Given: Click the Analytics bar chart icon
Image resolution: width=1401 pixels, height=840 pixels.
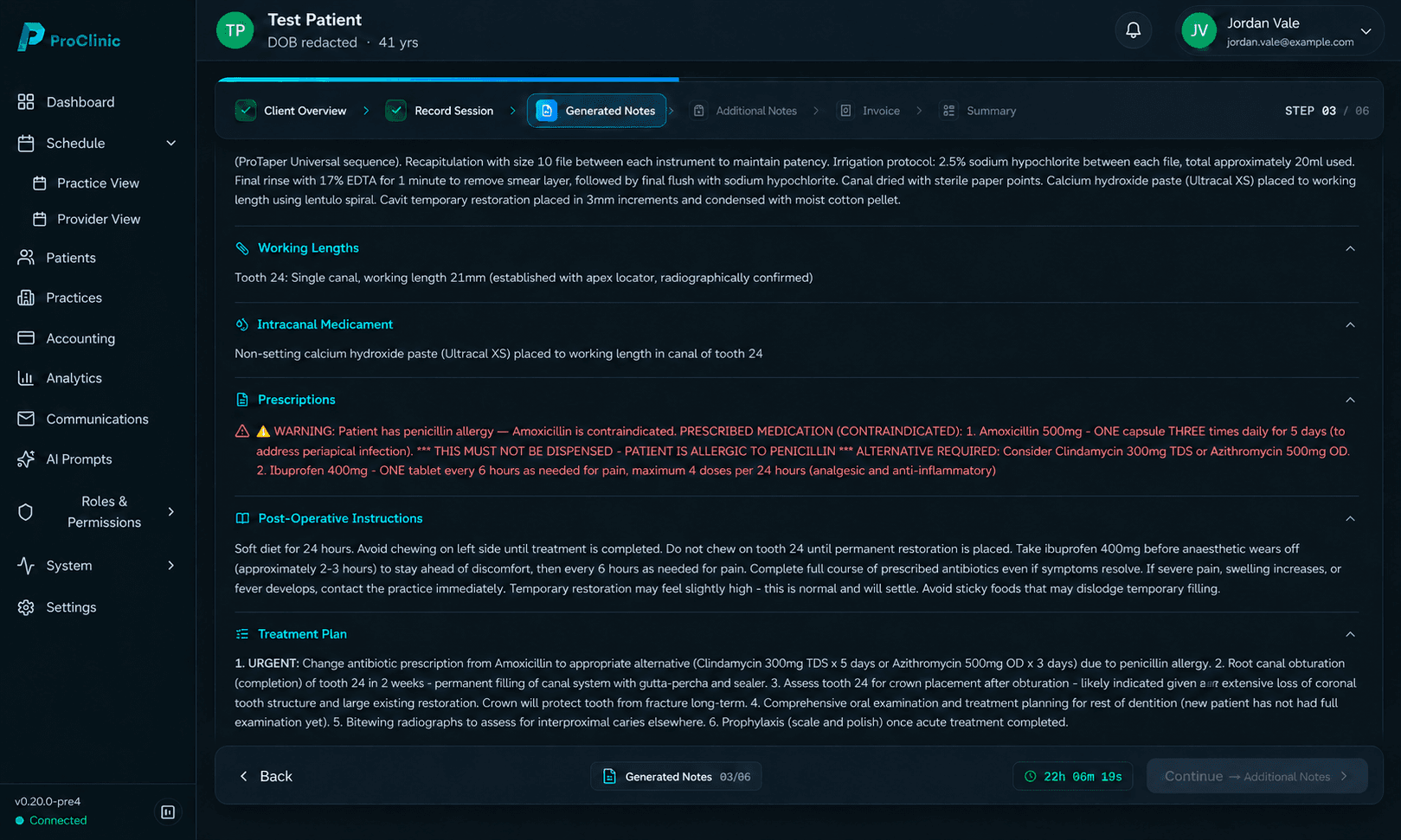Looking at the screenshot, I should point(26,378).
